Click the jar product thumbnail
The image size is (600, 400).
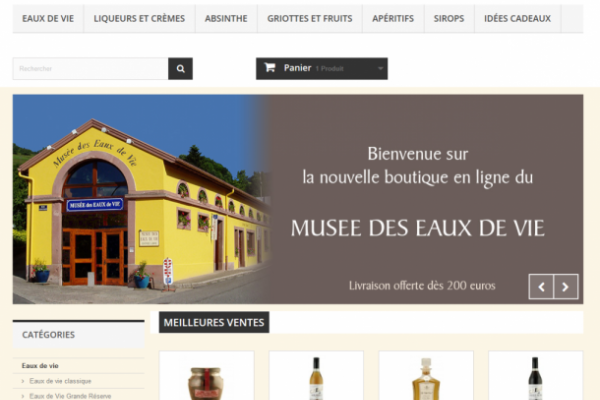click(x=206, y=382)
